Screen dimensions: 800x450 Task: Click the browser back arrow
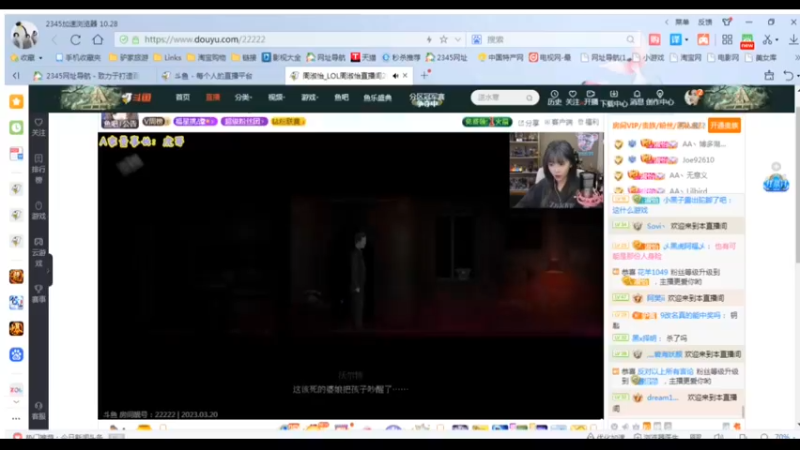55,39
